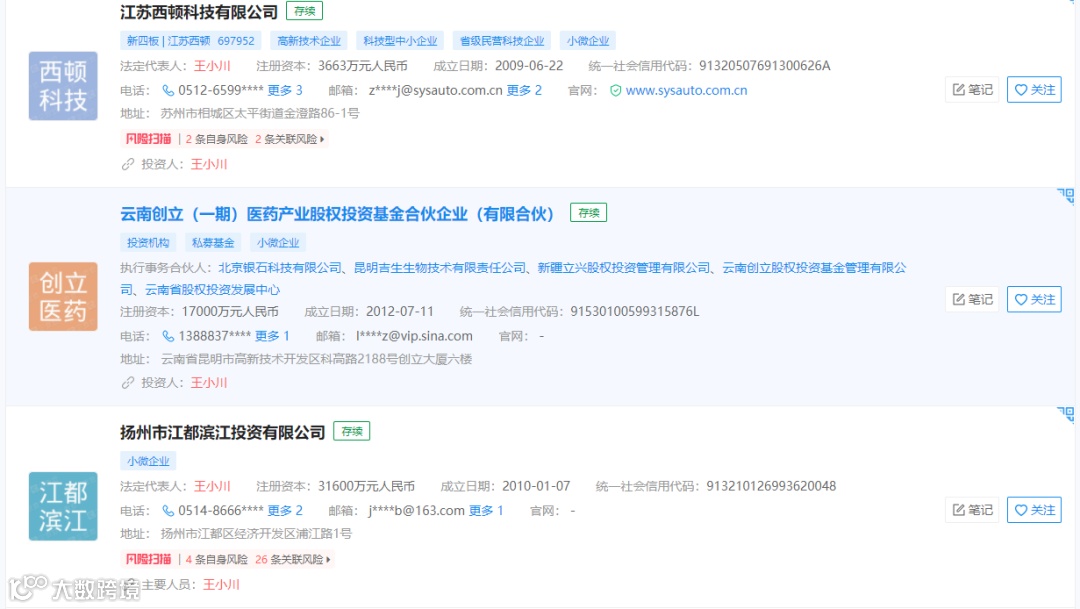
Task: Click the QR code corner icon of 云南创立 card
Action: point(1066,196)
